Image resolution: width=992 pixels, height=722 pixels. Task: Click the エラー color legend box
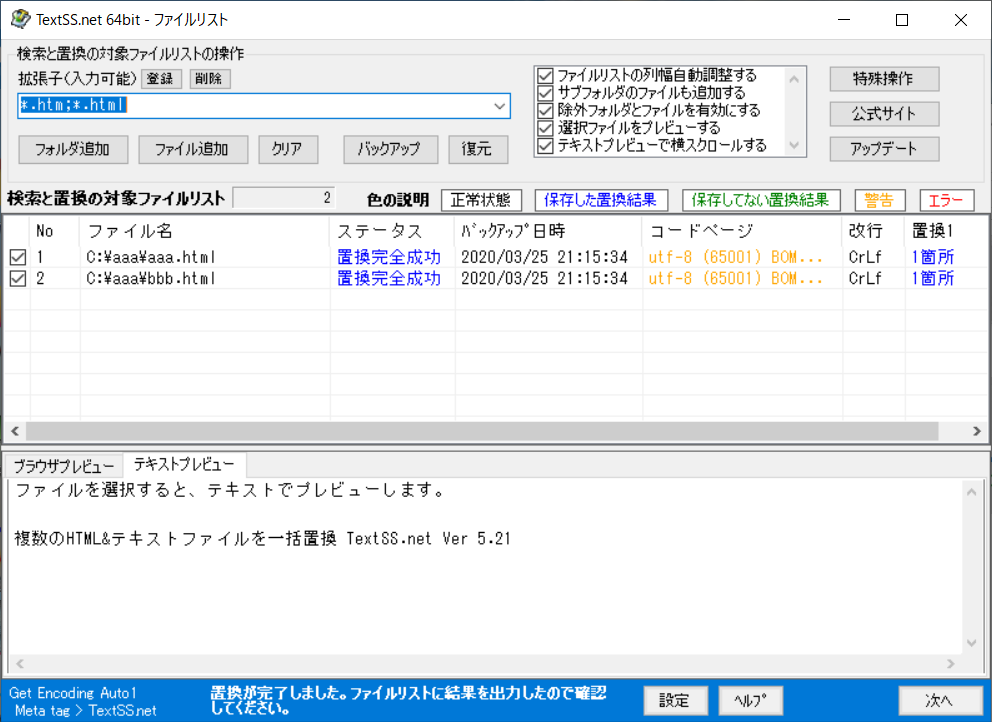point(946,200)
